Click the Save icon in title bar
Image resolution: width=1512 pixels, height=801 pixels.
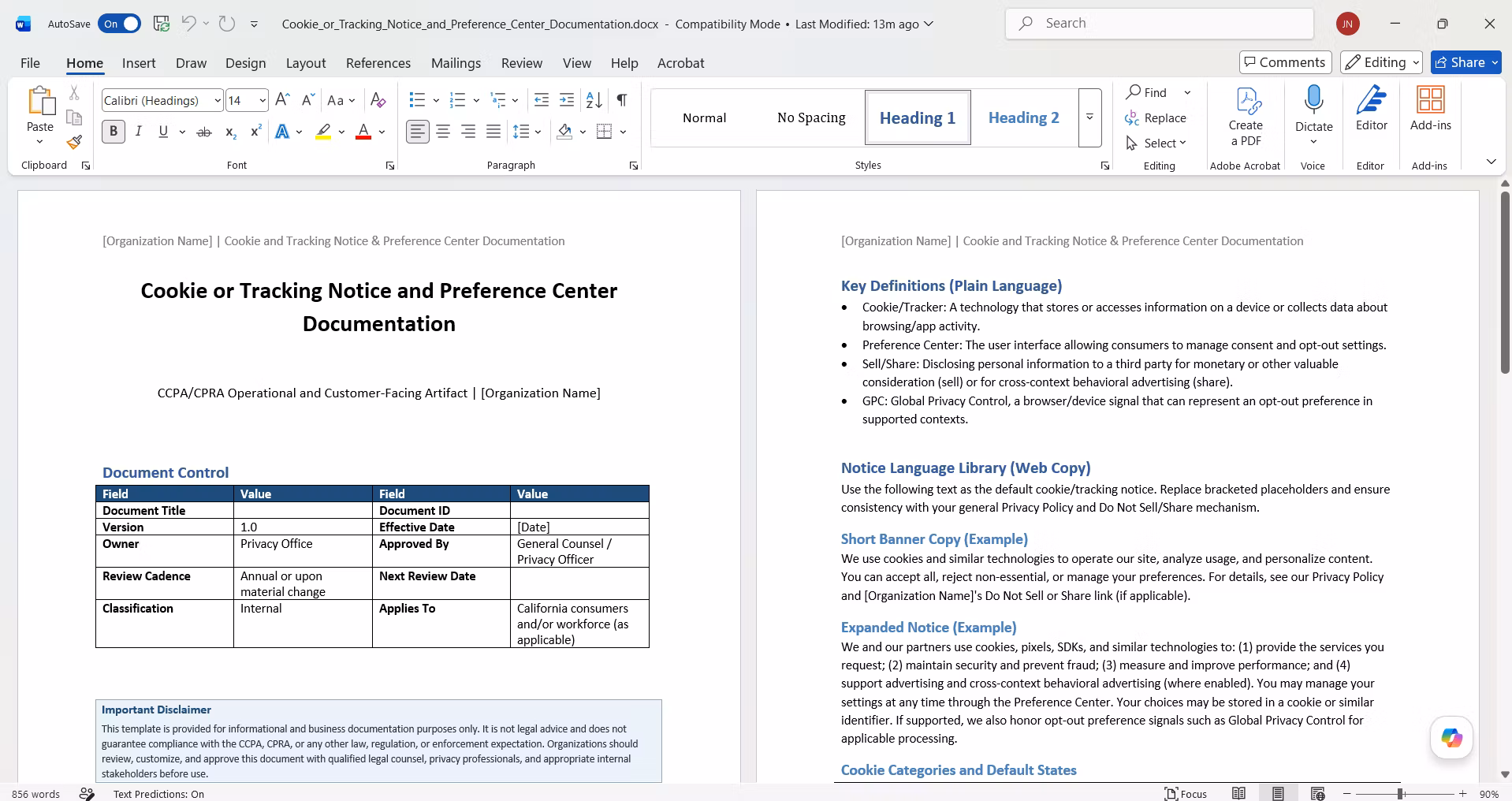click(x=162, y=24)
